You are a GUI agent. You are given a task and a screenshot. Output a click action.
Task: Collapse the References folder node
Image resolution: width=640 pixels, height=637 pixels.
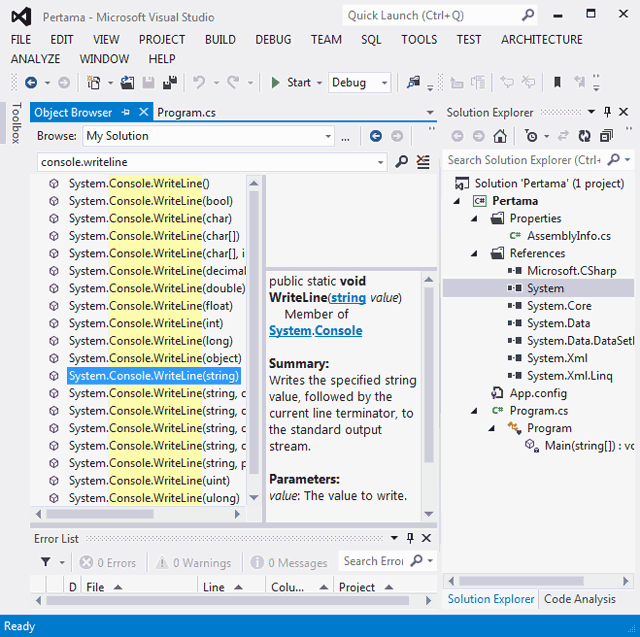(x=474, y=254)
